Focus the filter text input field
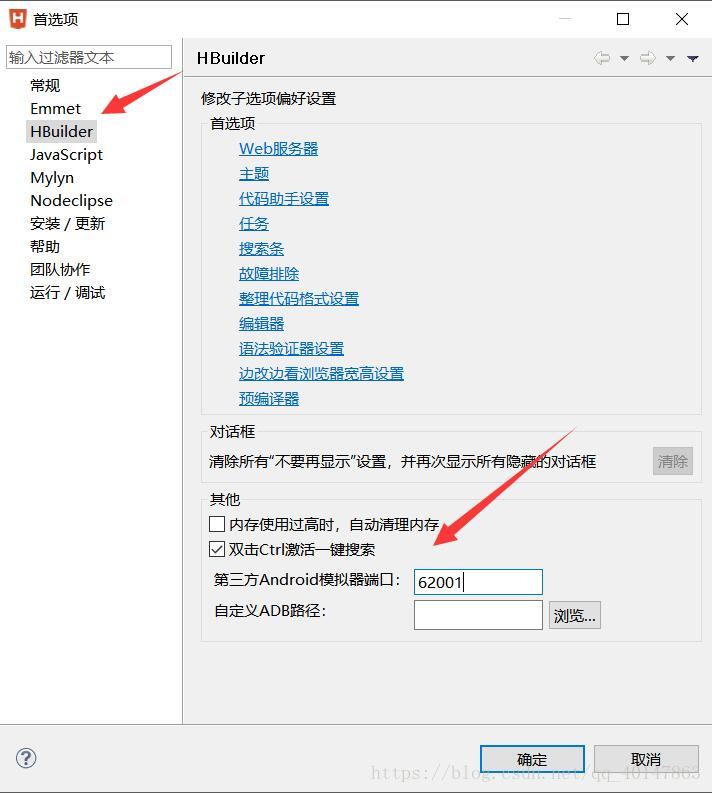 89,57
